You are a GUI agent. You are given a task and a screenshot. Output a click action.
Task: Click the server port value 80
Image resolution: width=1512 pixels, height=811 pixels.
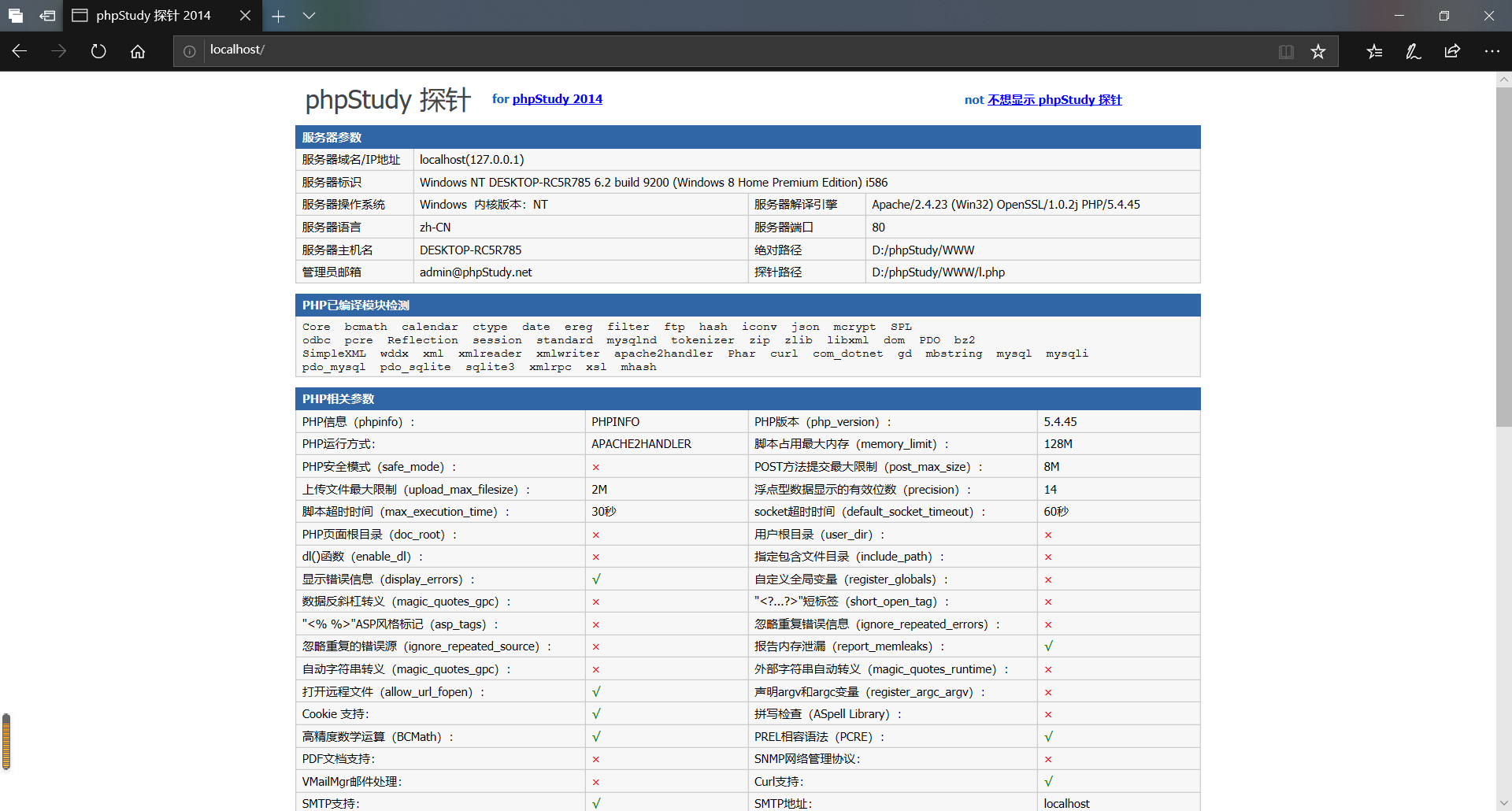pyautogui.click(x=878, y=228)
